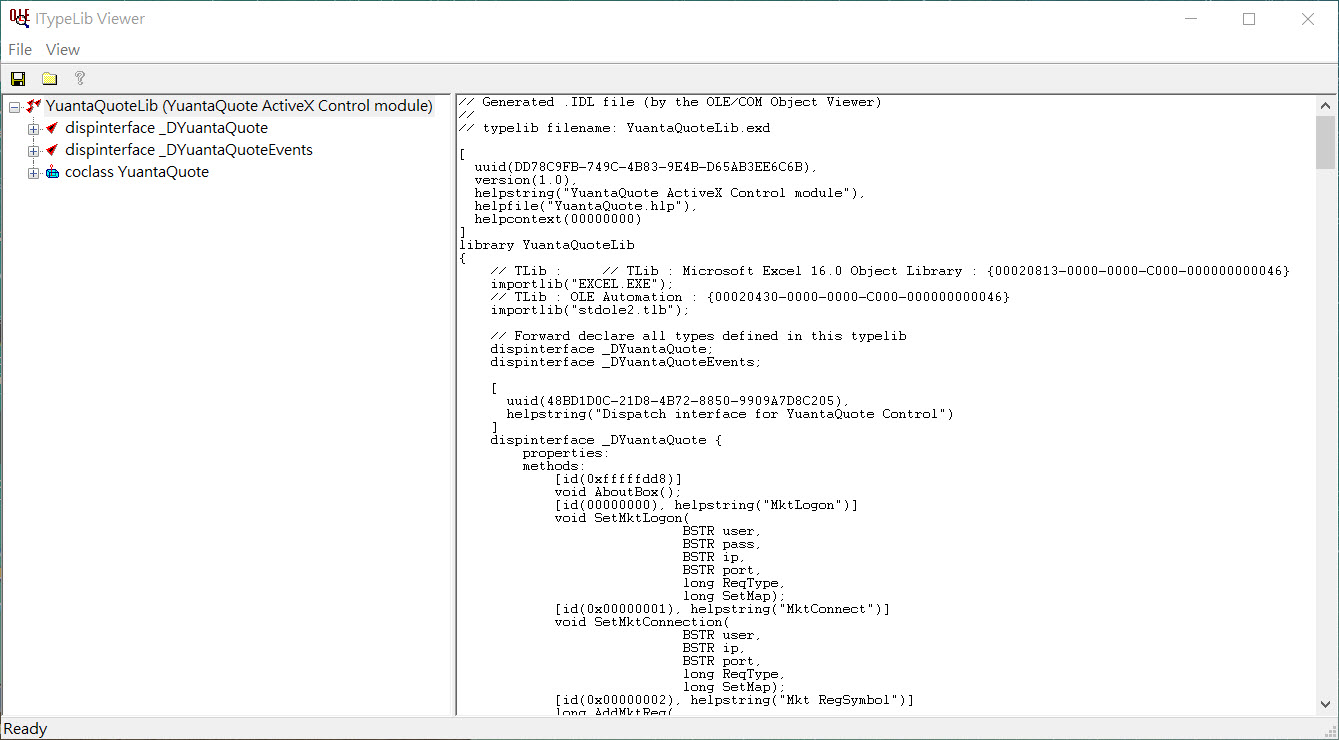Click the coclass YuantaQuote icon
Image resolution: width=1339 pixels, height=740 pixels.
coord(53,172)
